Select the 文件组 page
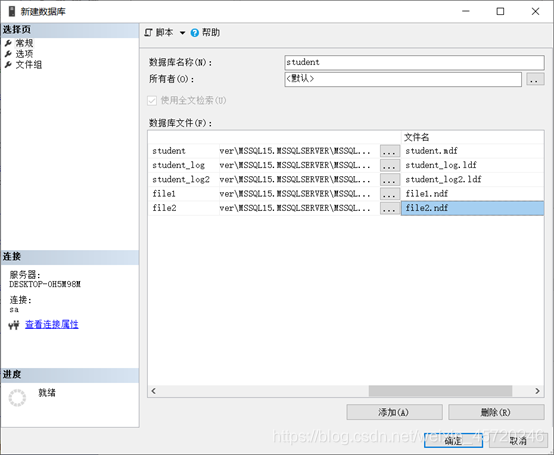 click(x=29, y=65)
